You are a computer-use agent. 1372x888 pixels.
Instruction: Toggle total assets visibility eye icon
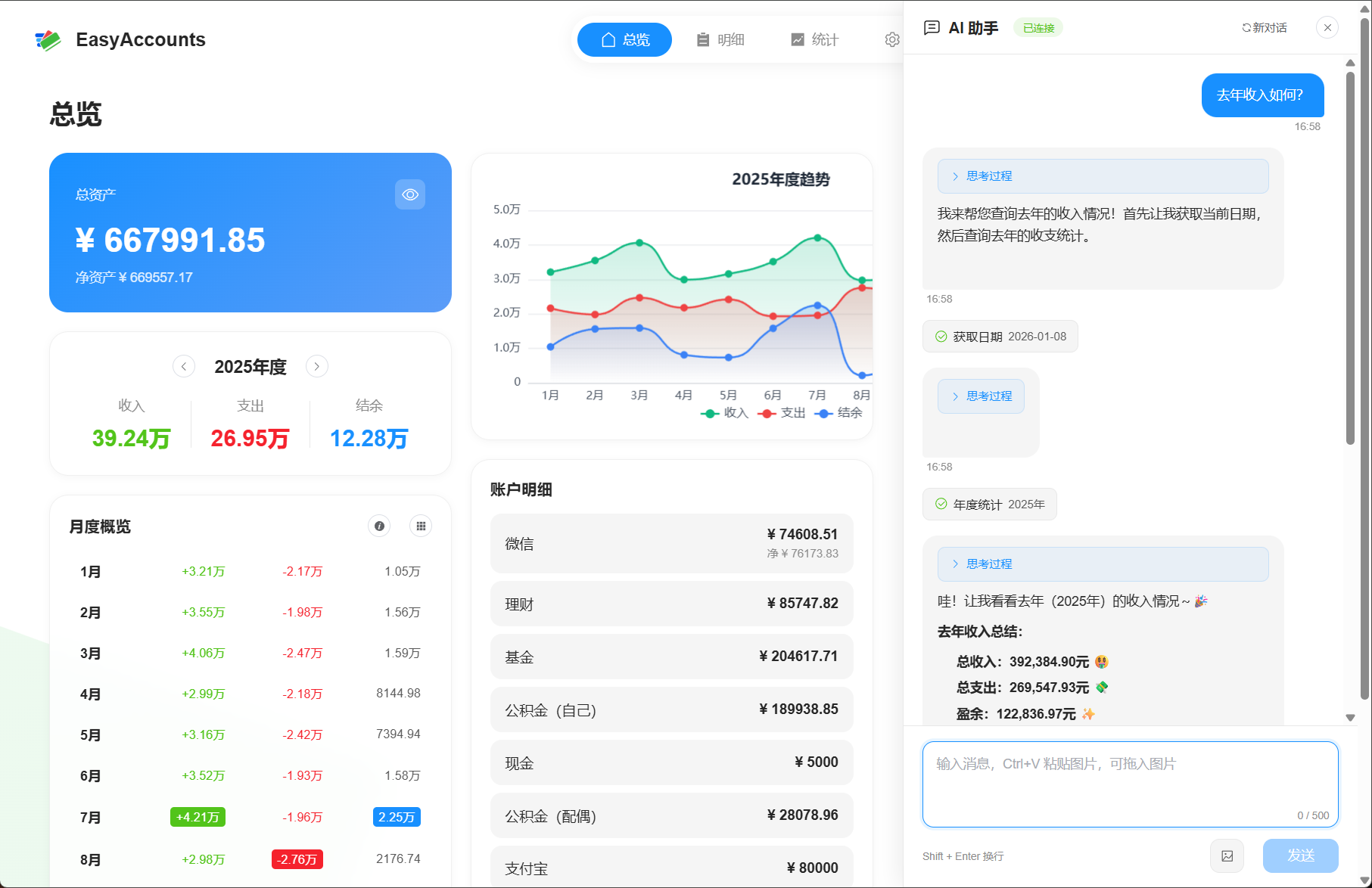pyautogui.click(x=409, y=195)
